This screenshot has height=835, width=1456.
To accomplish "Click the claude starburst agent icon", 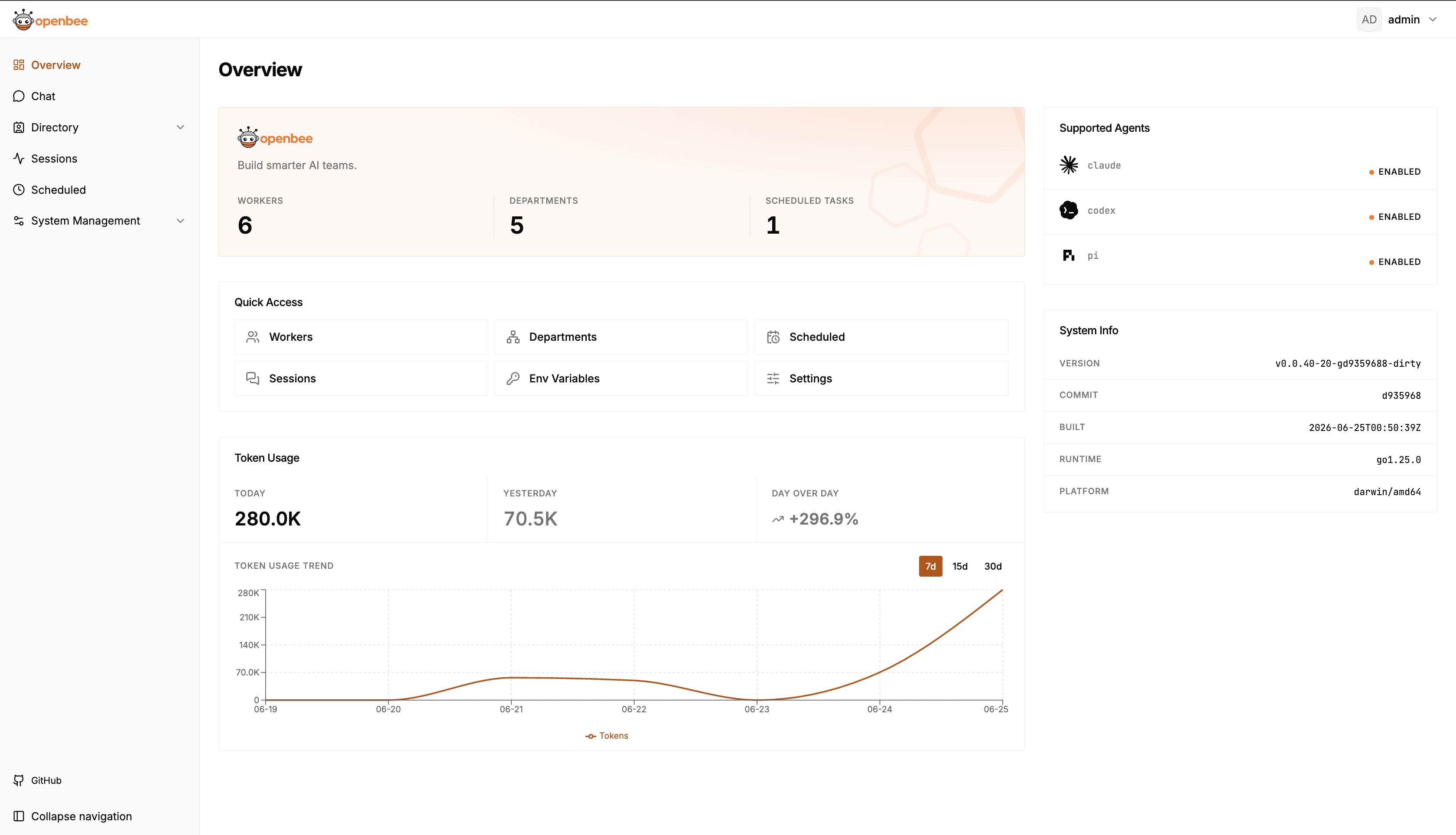I will pos(1069,165).
